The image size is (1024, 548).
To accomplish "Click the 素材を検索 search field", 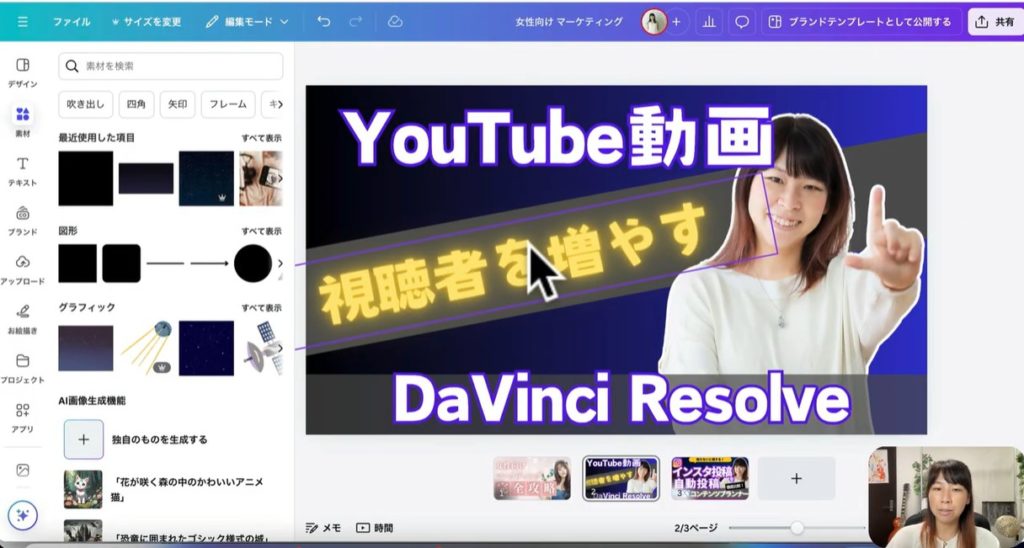I will [x=171, y=66].
